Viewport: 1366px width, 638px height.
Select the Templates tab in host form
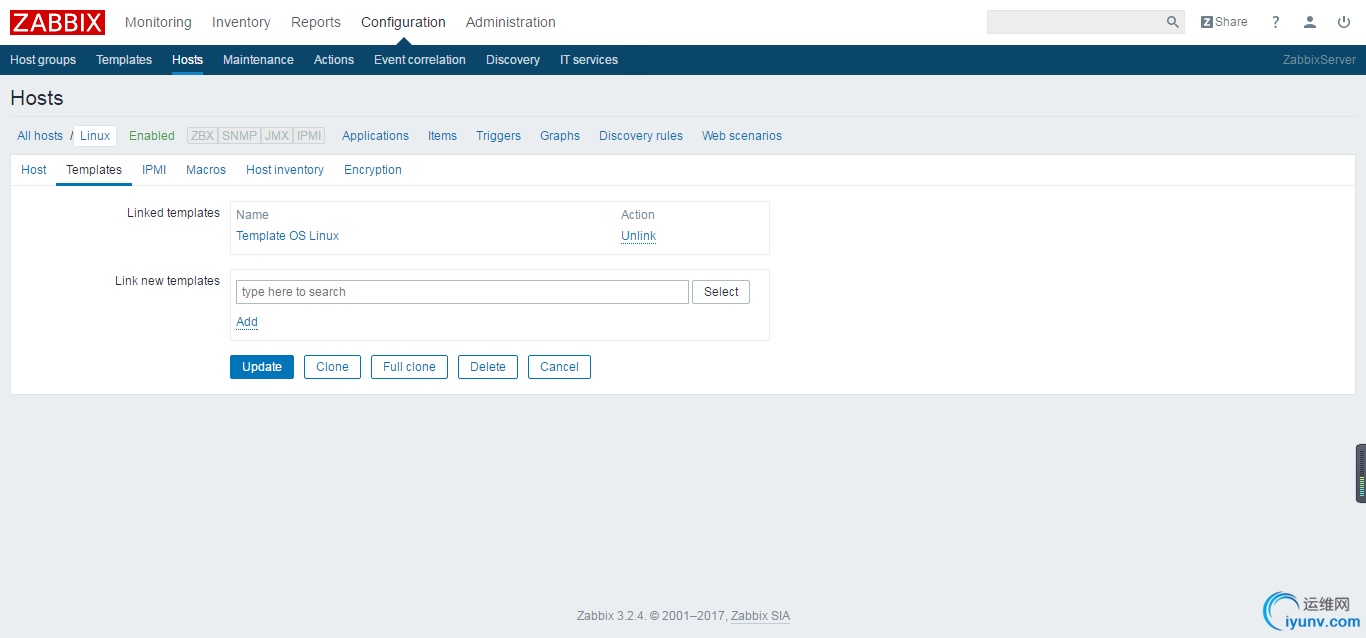[x=94, y=170]
